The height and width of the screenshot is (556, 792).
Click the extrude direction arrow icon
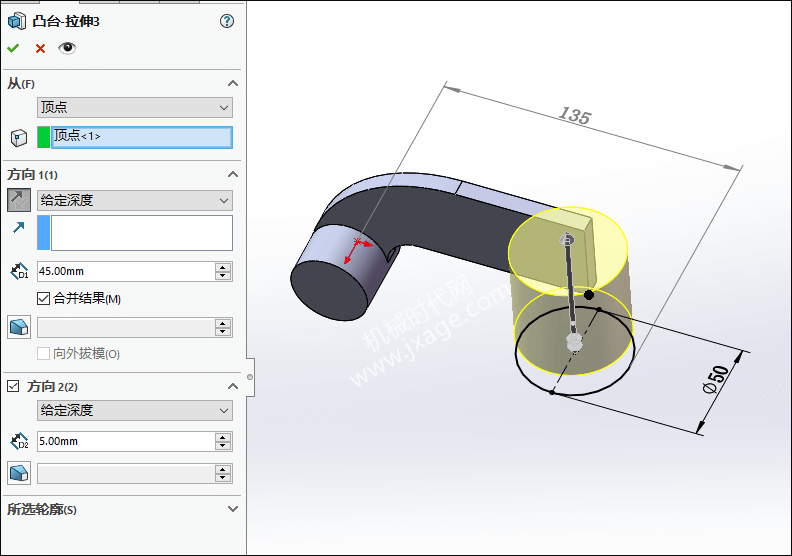pyautogui.click(x=19, y=228)
